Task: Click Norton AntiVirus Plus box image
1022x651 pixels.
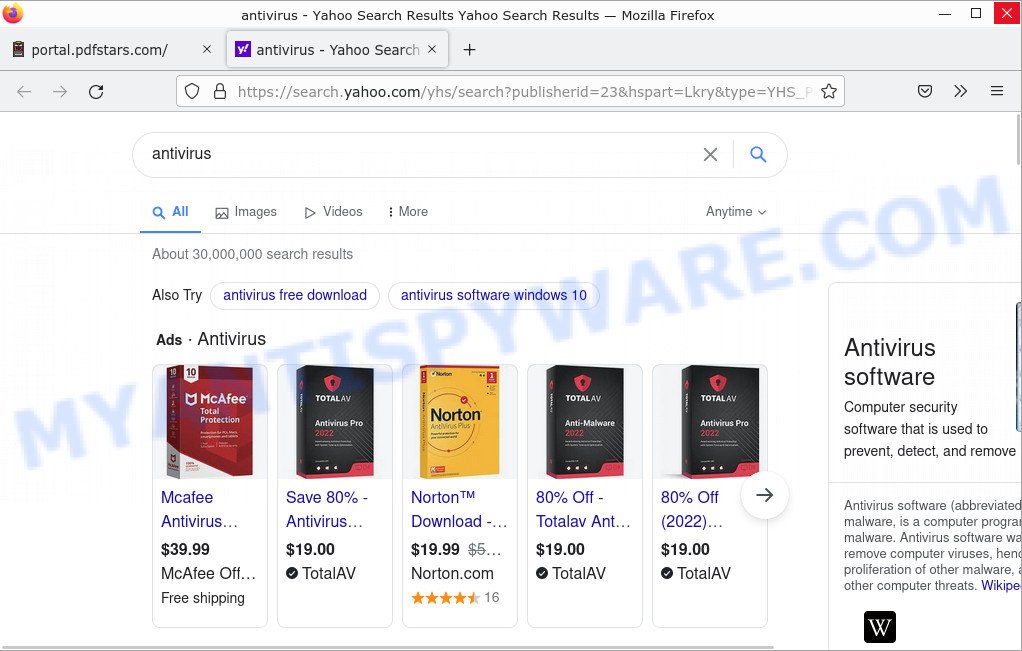Action: 460,422
